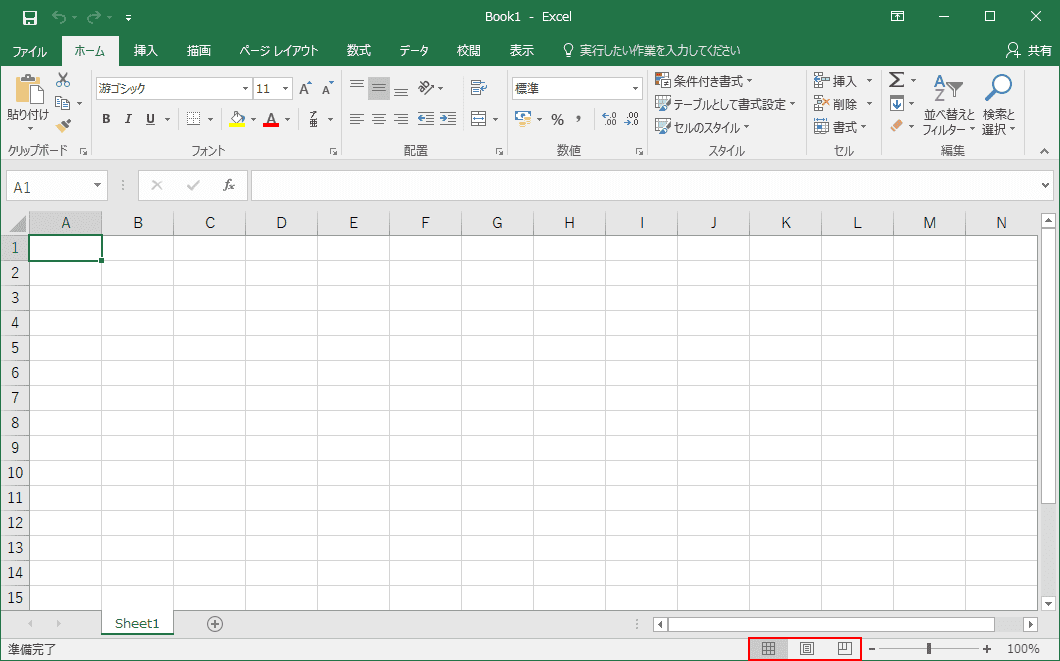Image resolution: width=1060 pixels, height=661 pixels.
Task: Open the number format 標準 dropdown
Action: click(x=635, y=89)
